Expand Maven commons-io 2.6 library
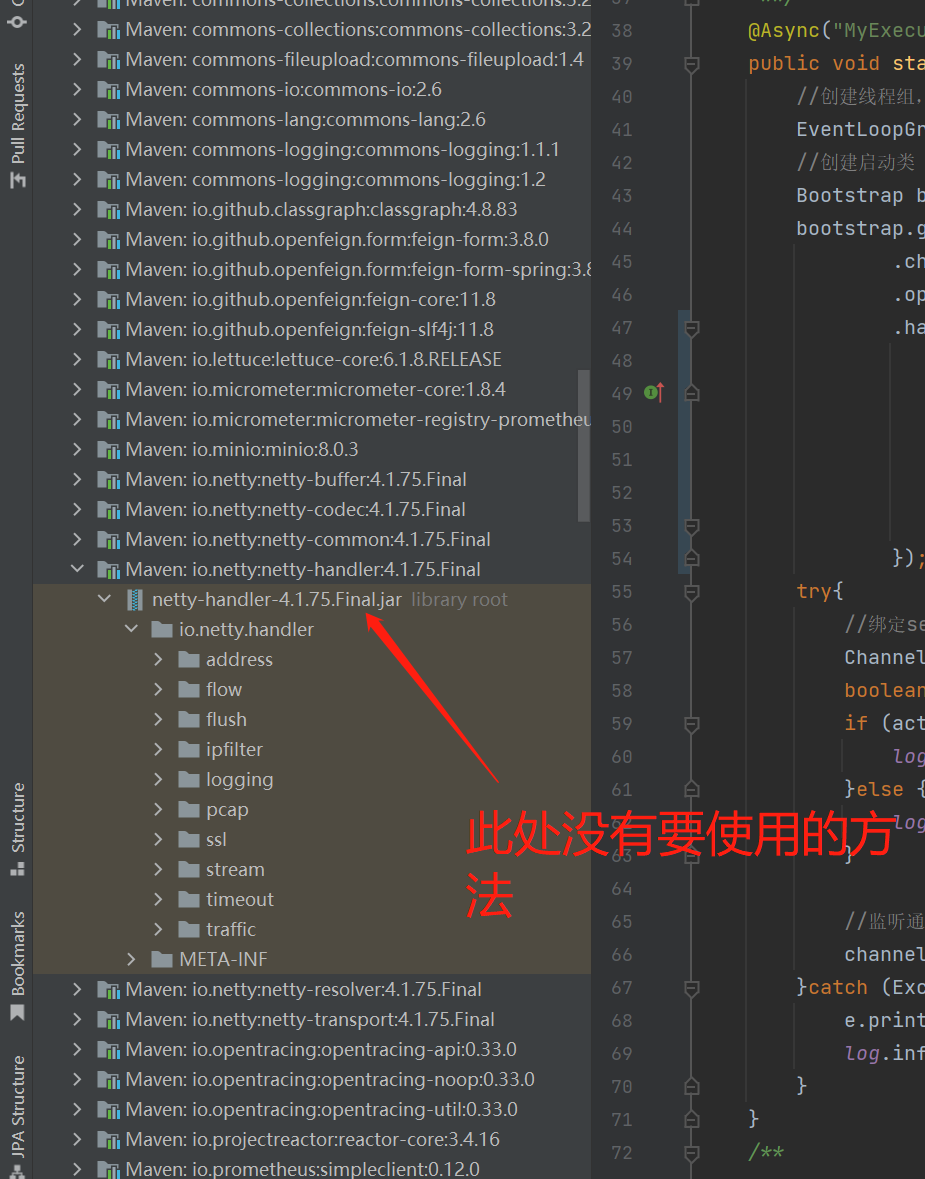Screen dimensions: 925x1179 (x=77, y=89)
